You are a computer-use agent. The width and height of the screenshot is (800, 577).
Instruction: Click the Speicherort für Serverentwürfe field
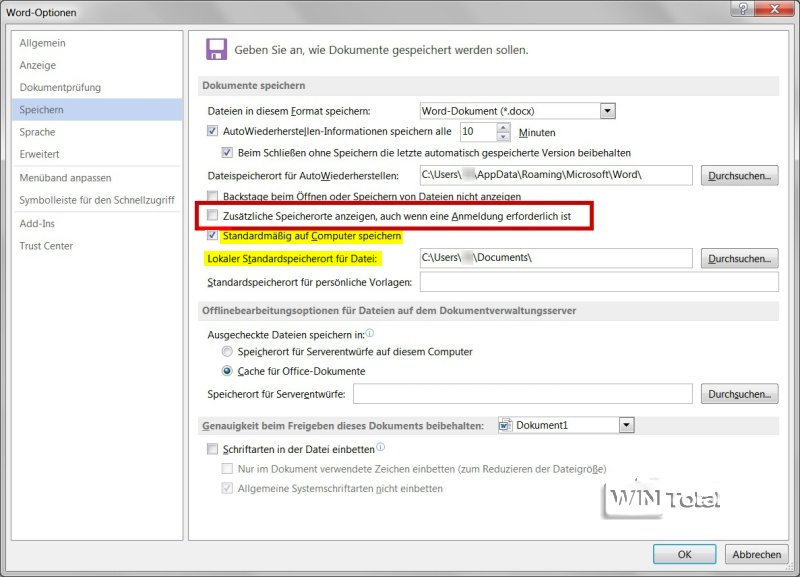tap(522, 394)
